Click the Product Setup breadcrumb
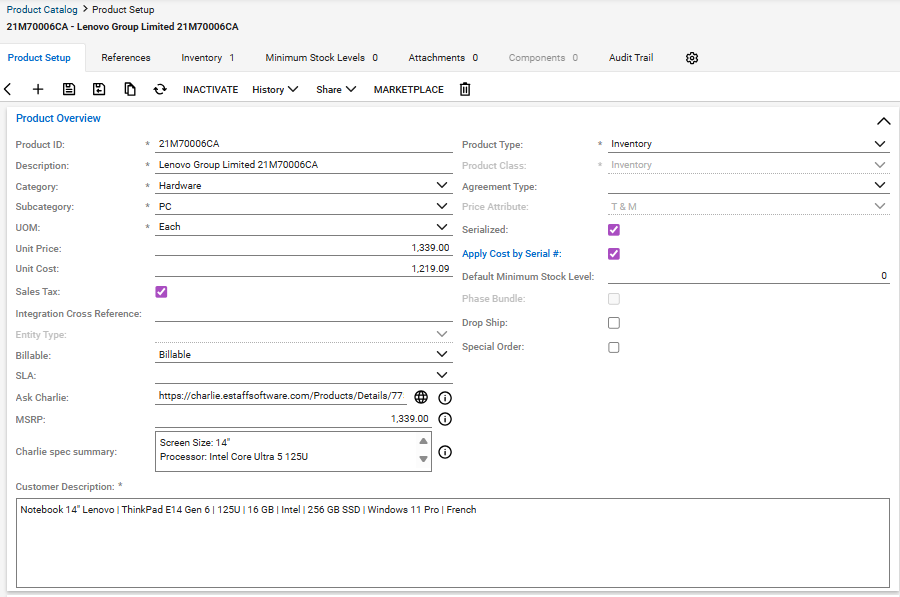 coord(123,10)
